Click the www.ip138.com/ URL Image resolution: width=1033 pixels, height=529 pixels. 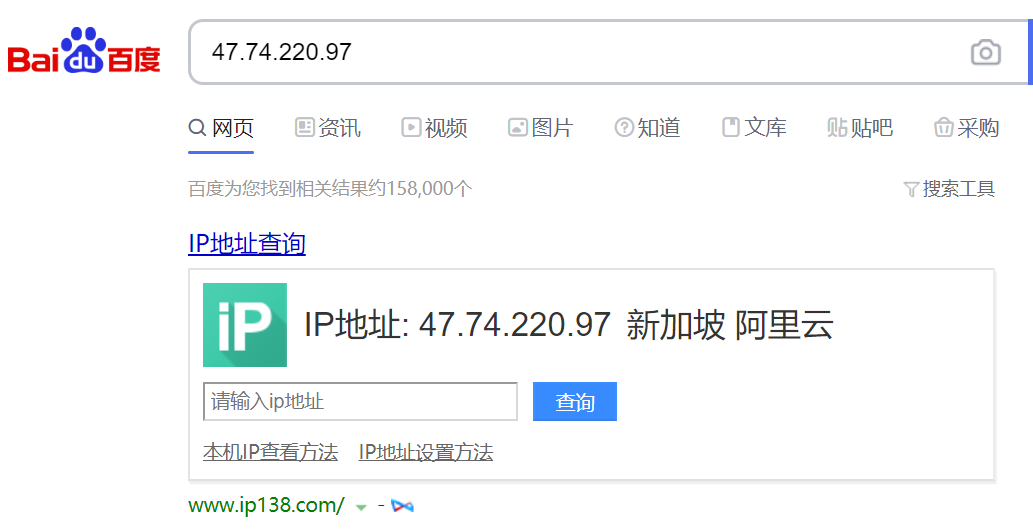(x=266, y=506)
